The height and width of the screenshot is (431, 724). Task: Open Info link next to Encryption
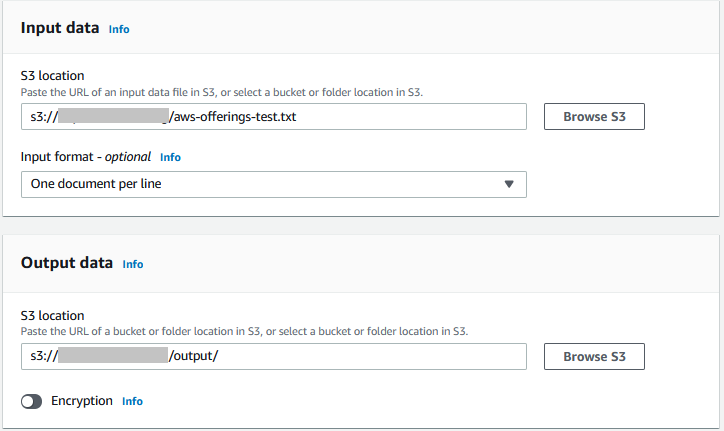132,401
